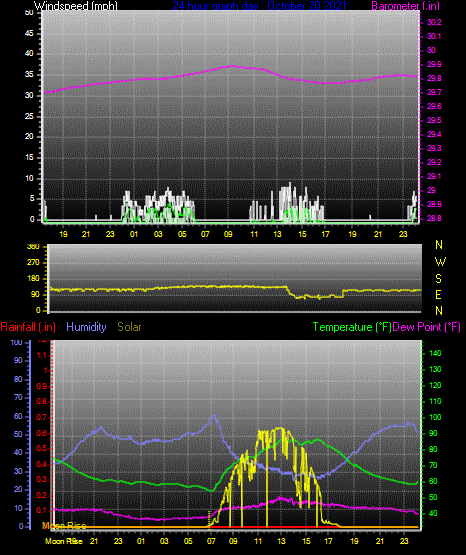Click the 03 hour label under windspeed chart
The height and width of the screenshot is (555, 466).
tap(158, 234)
